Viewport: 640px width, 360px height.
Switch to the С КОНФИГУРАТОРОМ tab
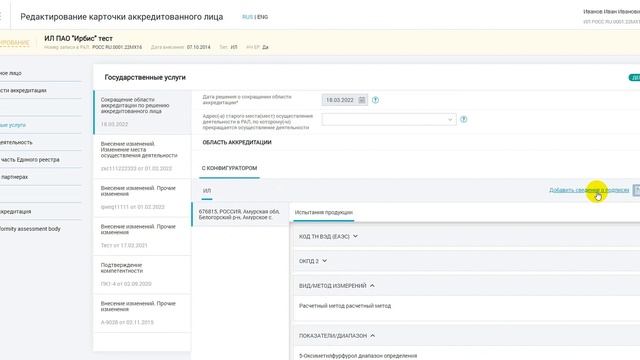(x=229, y=168)
